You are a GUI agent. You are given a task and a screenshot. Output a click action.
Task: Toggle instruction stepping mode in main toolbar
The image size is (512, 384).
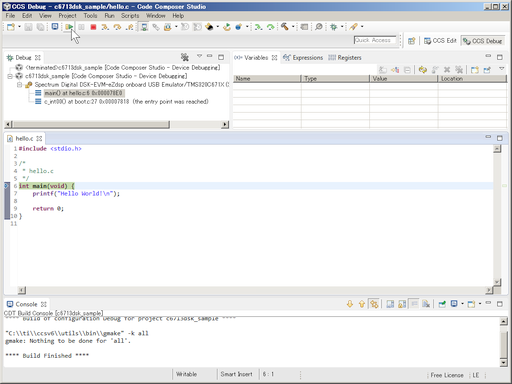pyautogui.click(x=144, y=27)
